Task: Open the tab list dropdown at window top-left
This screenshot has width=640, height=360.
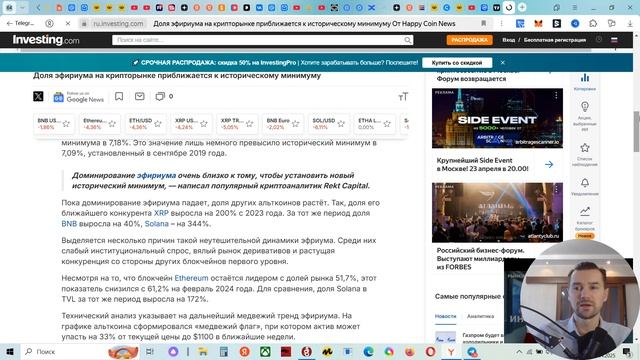Action: (22, 7)
